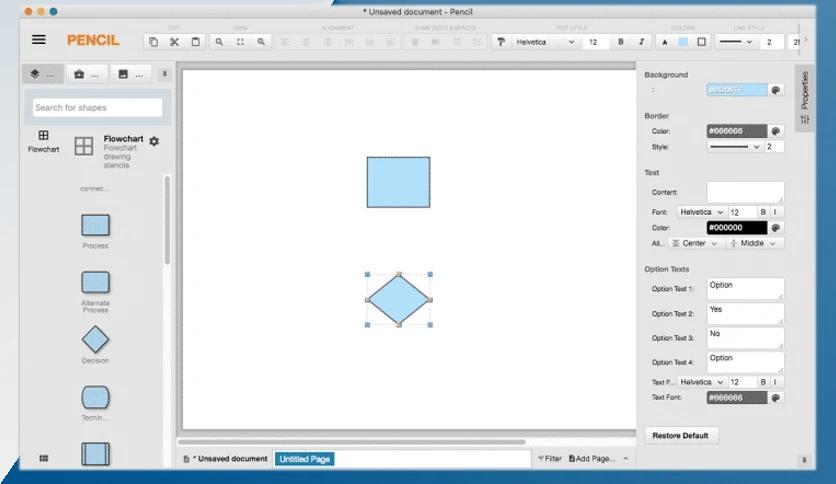The width and height of the screenshot is (836, 484).
Task: Open Center horizontal alignment dropdown
Action: tap(694, 243)
